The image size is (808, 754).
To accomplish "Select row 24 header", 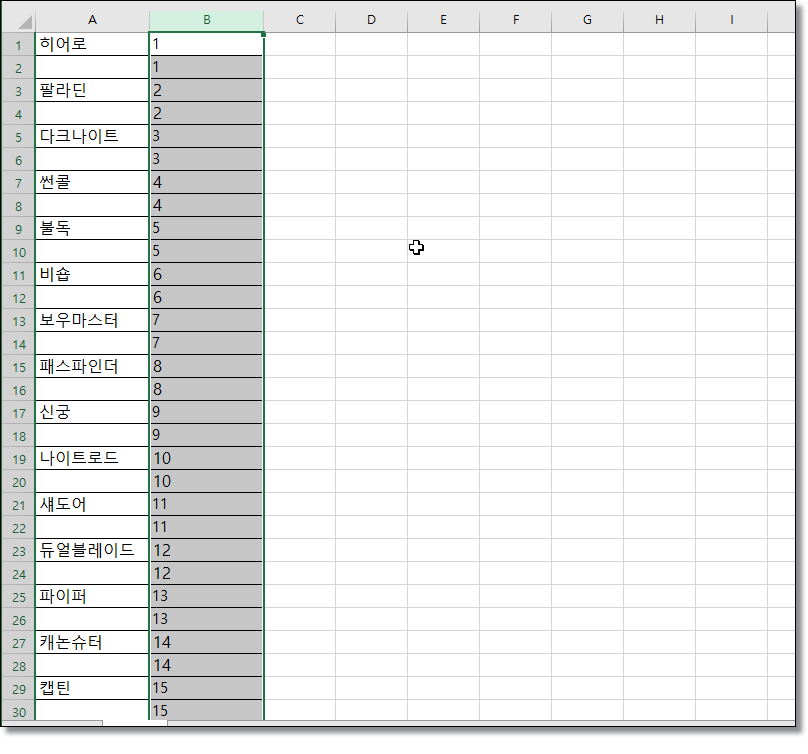I will [x=19, y=573].
